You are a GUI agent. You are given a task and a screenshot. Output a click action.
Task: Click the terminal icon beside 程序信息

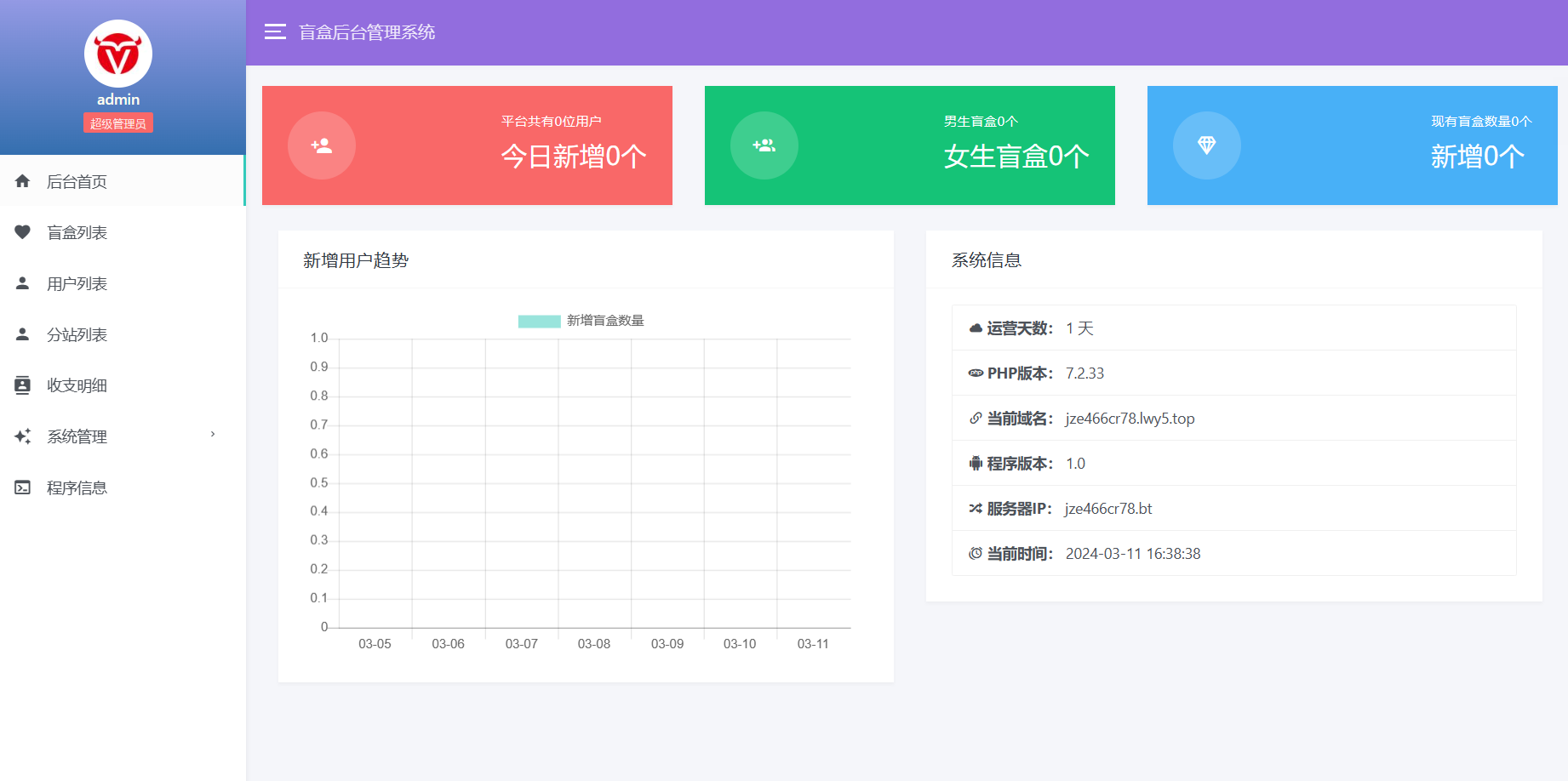[23, 487]
